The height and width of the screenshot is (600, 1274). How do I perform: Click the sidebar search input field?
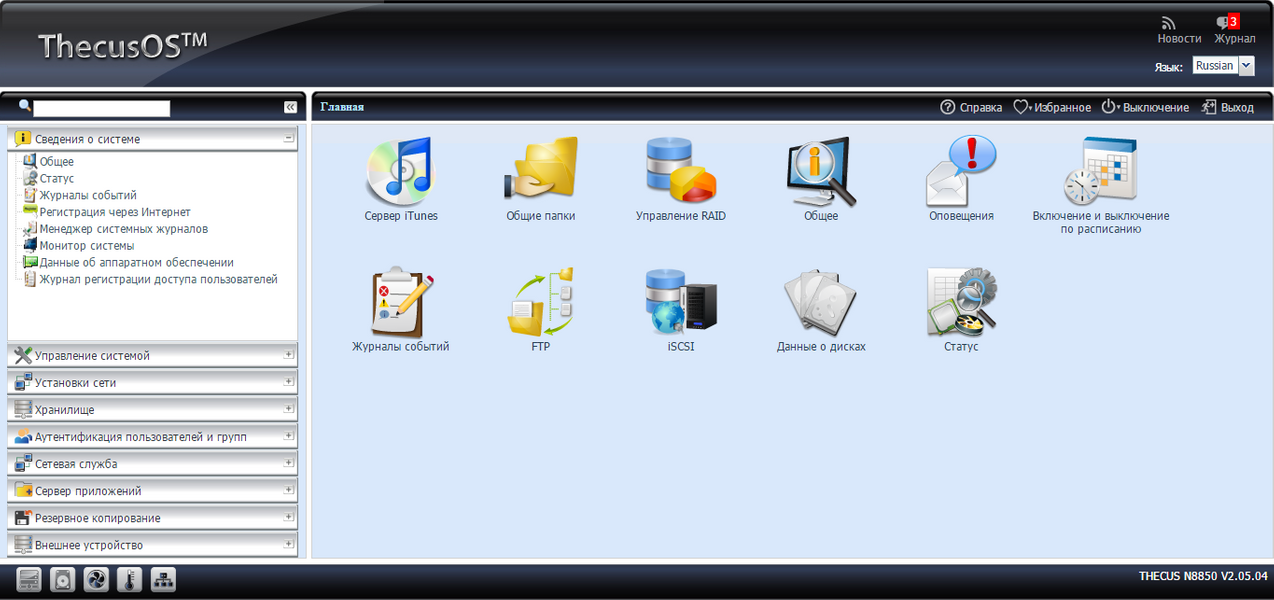pos(102,107)
